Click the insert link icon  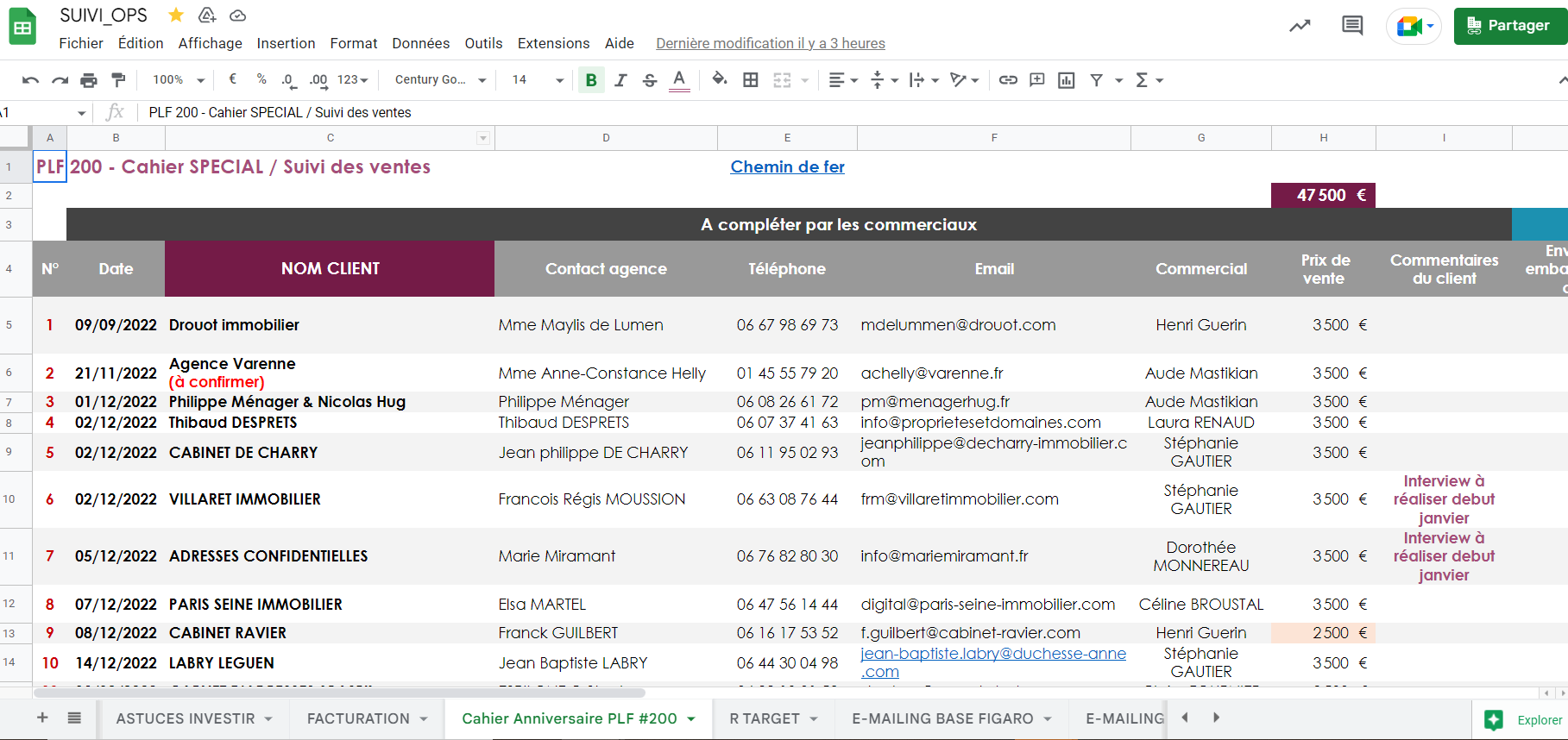point(1007,80)
